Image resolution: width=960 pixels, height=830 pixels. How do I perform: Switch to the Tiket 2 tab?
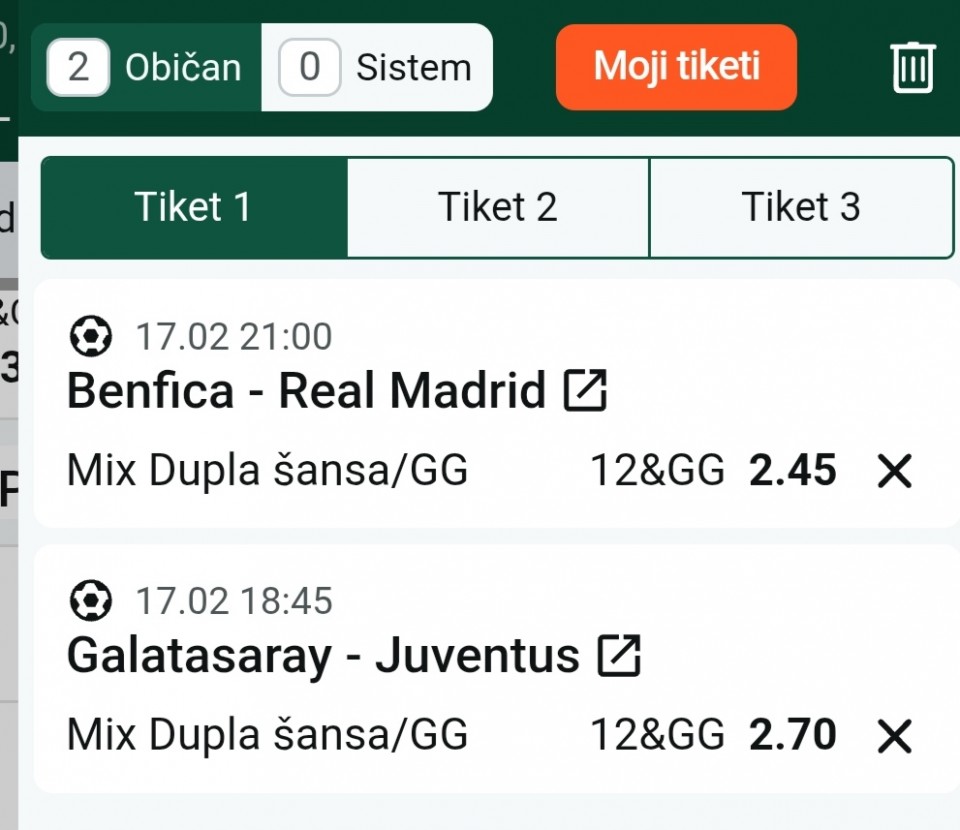[x=498, y=207]
